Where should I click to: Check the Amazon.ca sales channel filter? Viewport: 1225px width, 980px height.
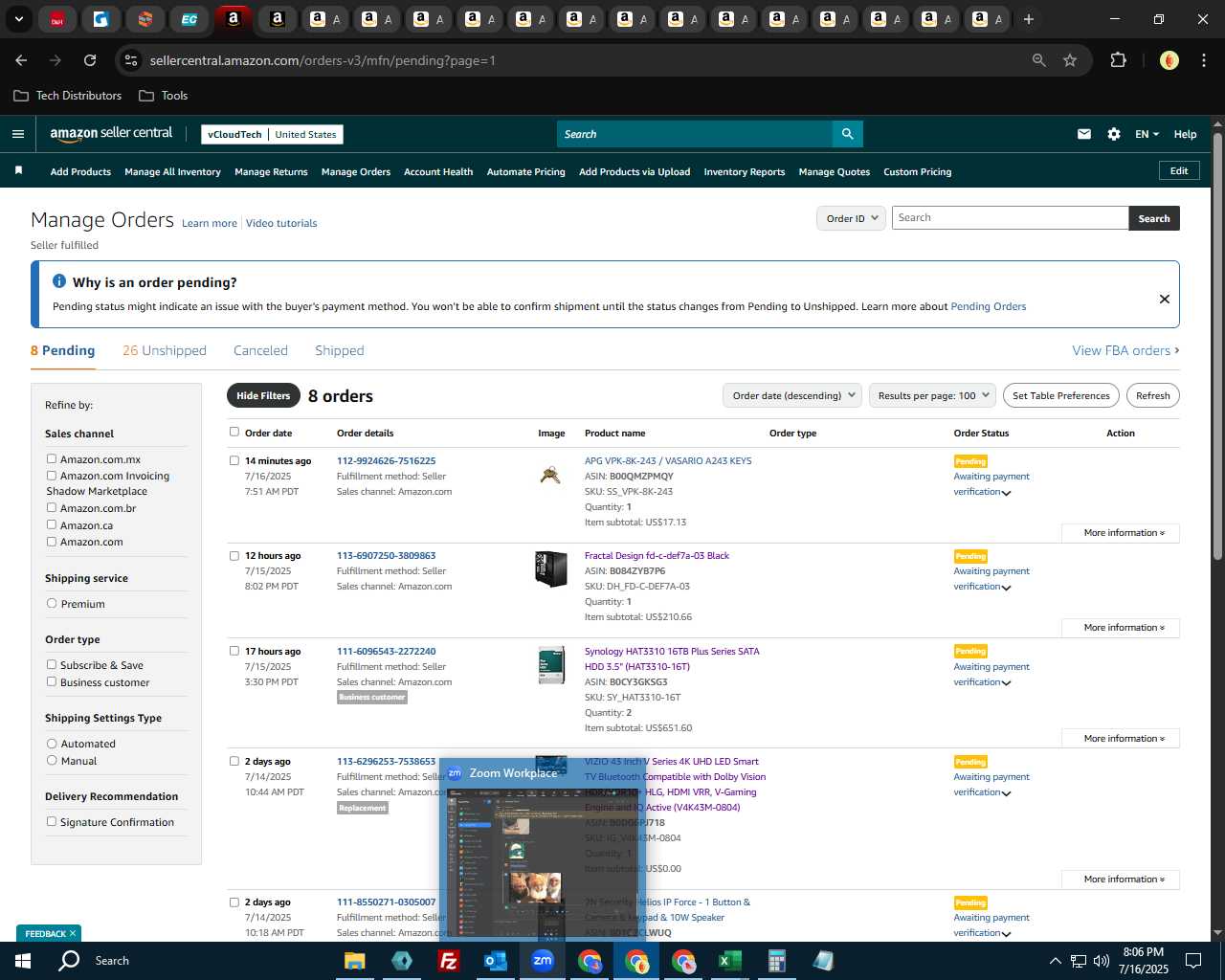tap(52, 524)
